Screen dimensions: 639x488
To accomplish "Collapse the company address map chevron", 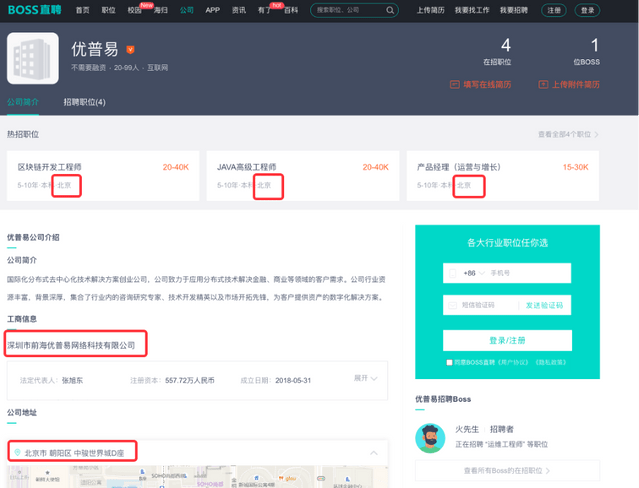I will pyautogui.click(x=374, y=453).
